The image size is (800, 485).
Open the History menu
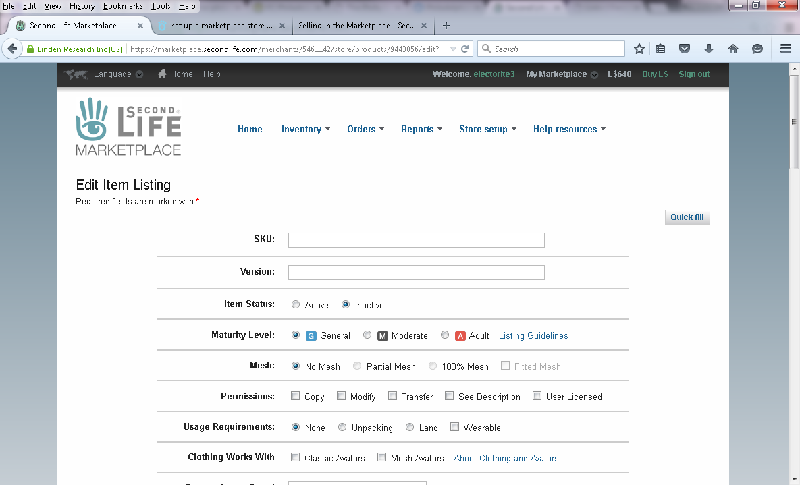coord(82,6)
